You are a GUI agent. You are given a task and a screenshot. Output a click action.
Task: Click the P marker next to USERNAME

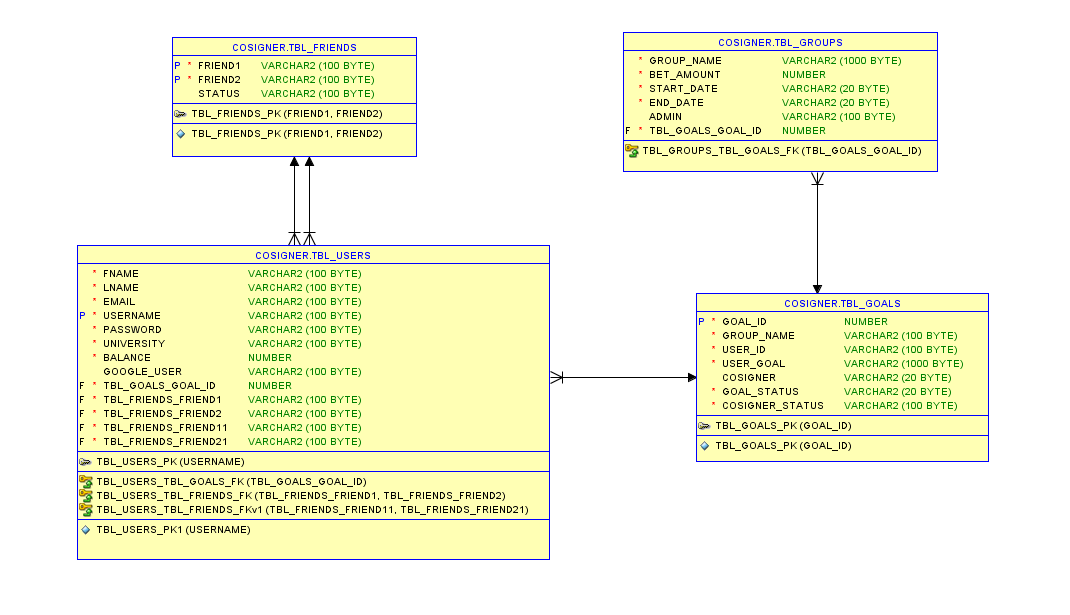pyautogui.click(x=83, y=316)
